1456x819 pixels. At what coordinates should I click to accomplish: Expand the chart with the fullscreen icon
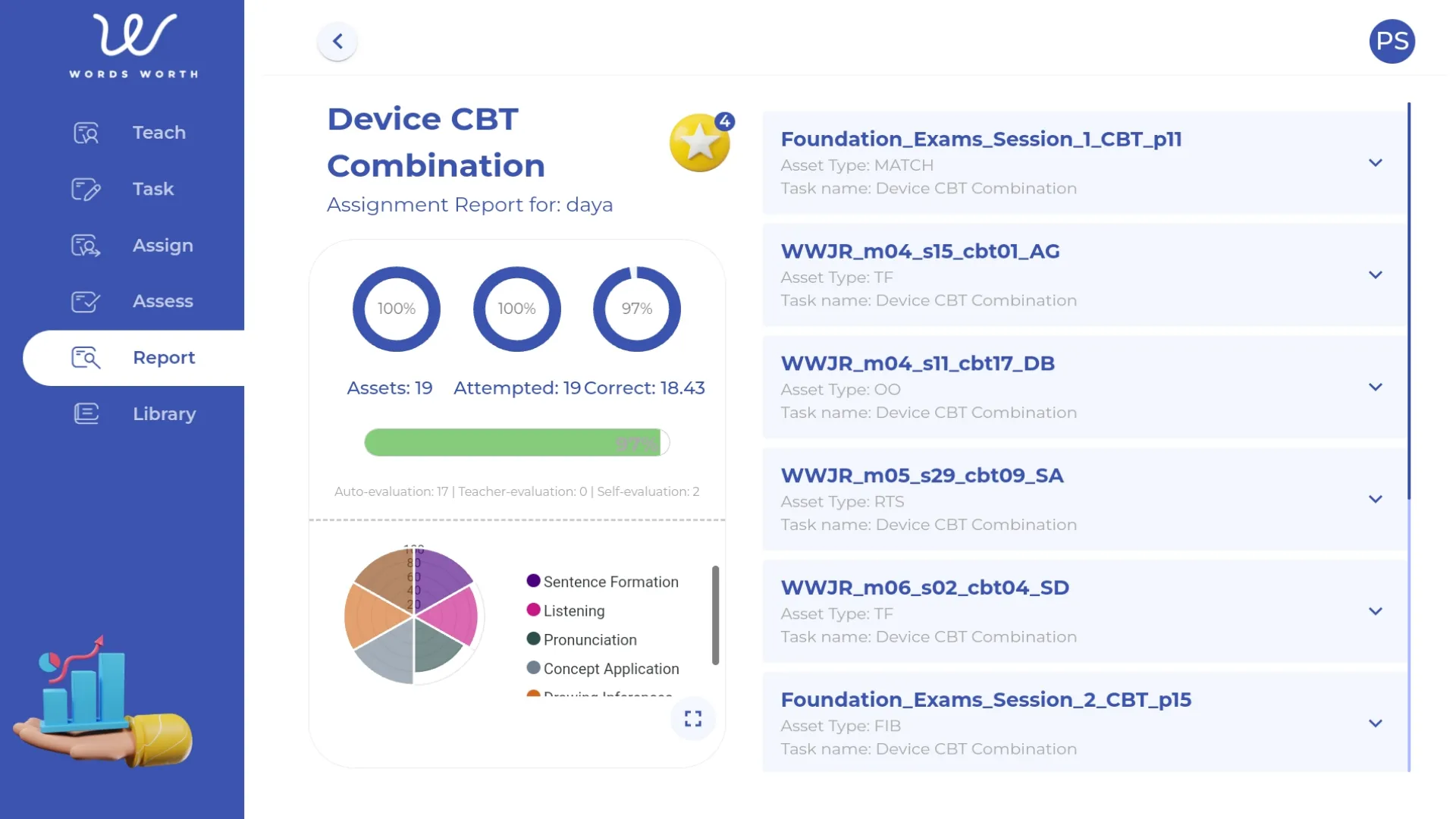pyautogui.click(x=693, y=718)
